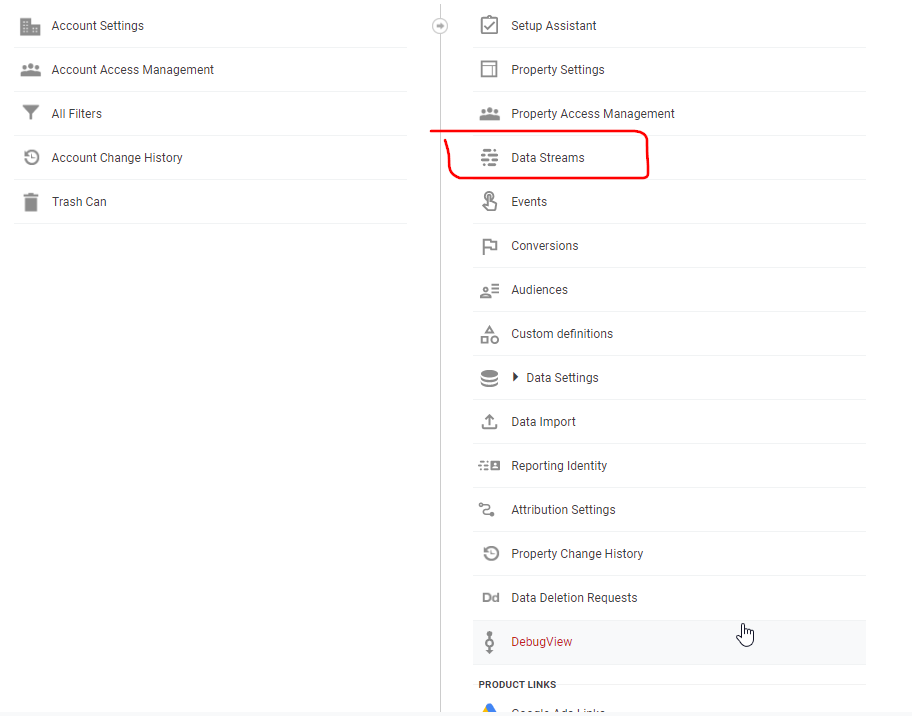The image size is (912, 716).
Task: View Property Change History
Action: pos(576,554)
